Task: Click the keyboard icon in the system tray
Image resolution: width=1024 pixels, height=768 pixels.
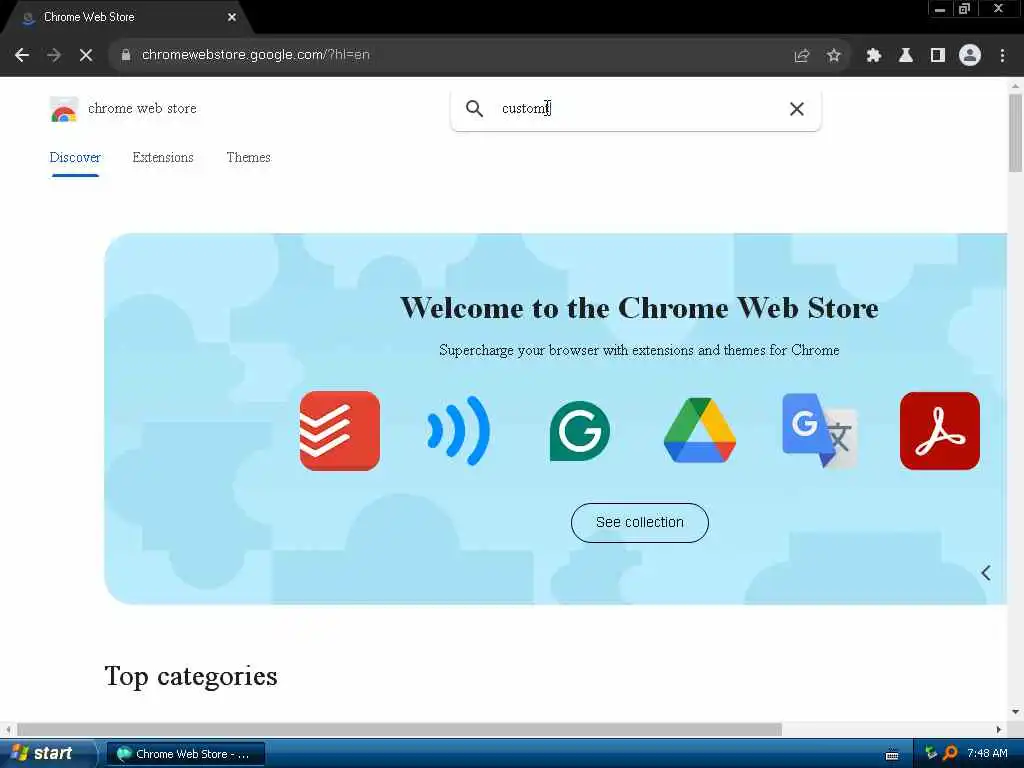Action: coord(892,755)
